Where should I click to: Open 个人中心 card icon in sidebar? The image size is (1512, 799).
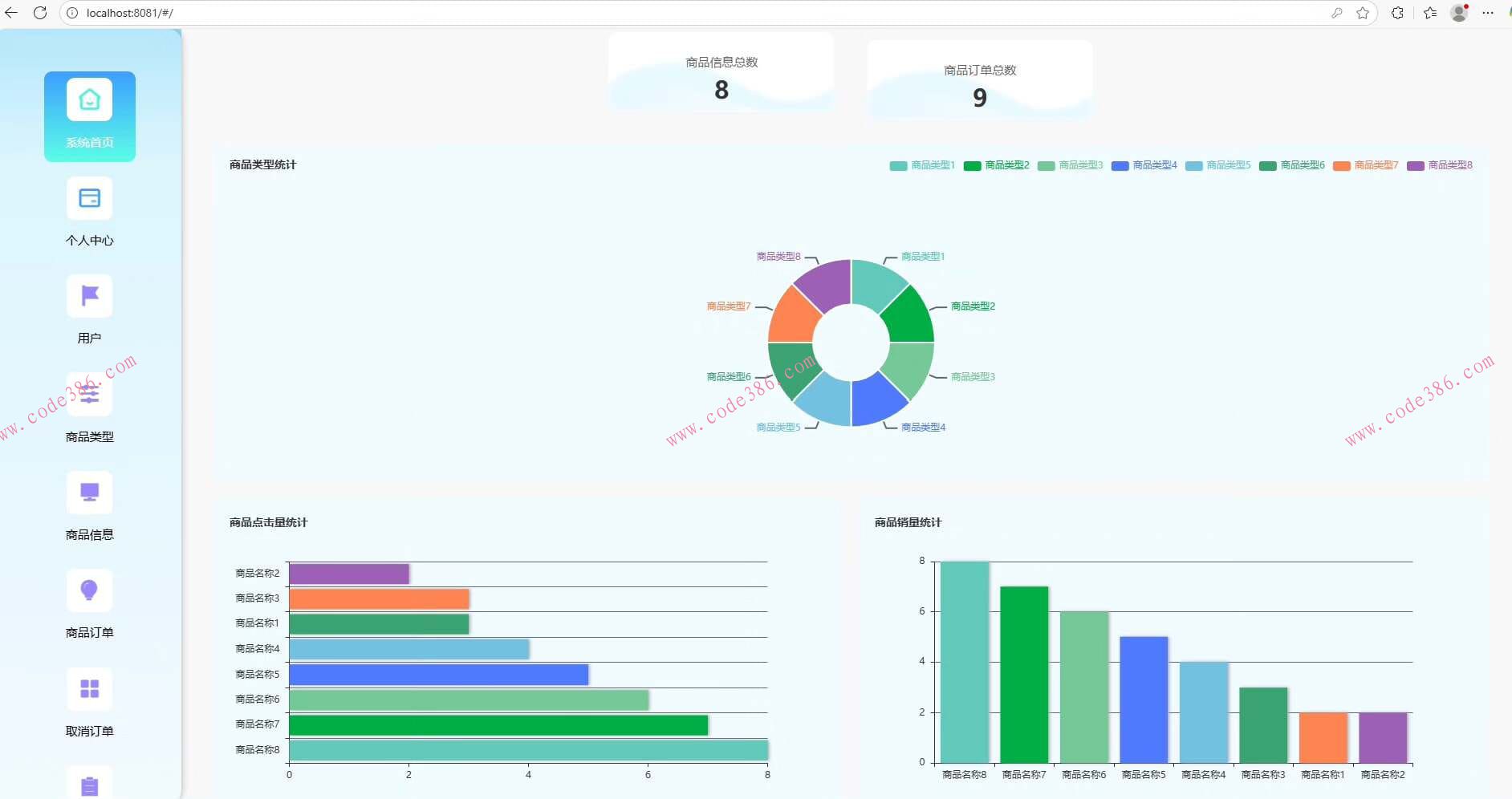click(90, 198)
